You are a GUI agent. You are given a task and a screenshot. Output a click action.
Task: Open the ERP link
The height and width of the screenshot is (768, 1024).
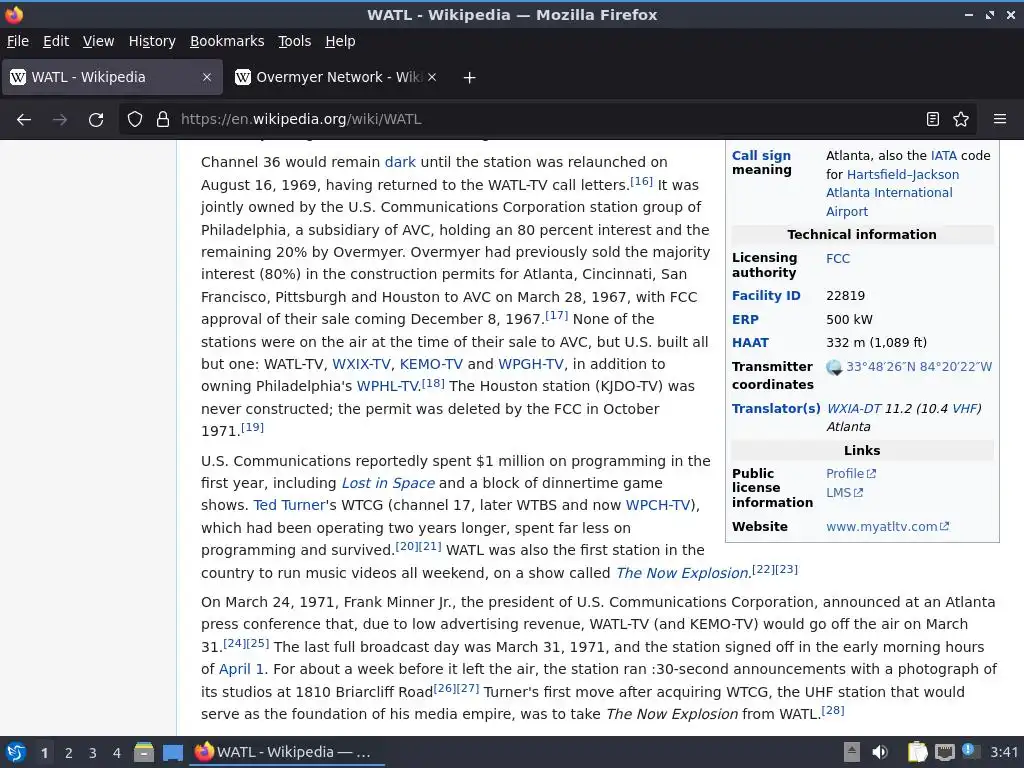(x=745, y=319)
